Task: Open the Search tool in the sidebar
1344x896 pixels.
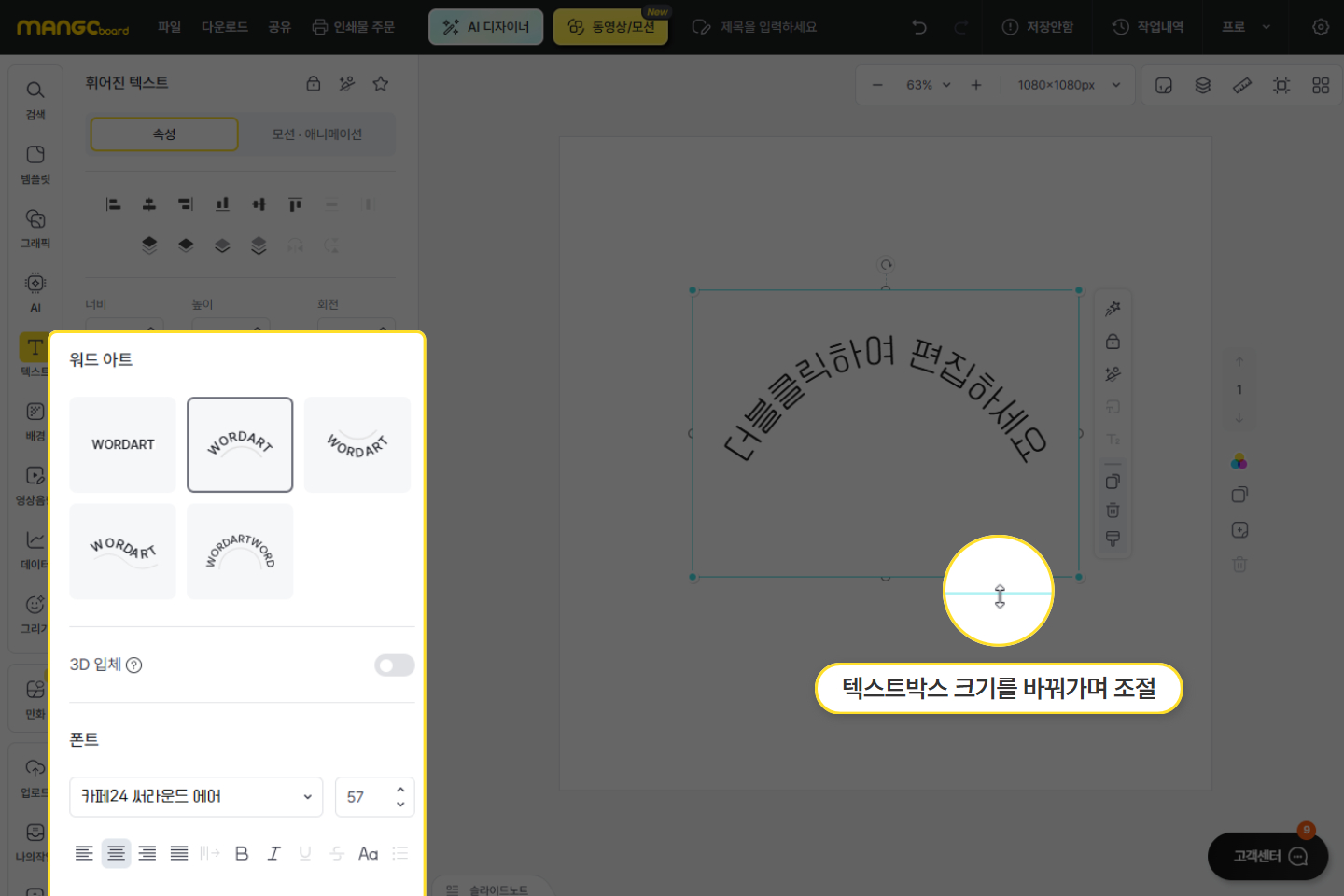Action: pos(35,99)
